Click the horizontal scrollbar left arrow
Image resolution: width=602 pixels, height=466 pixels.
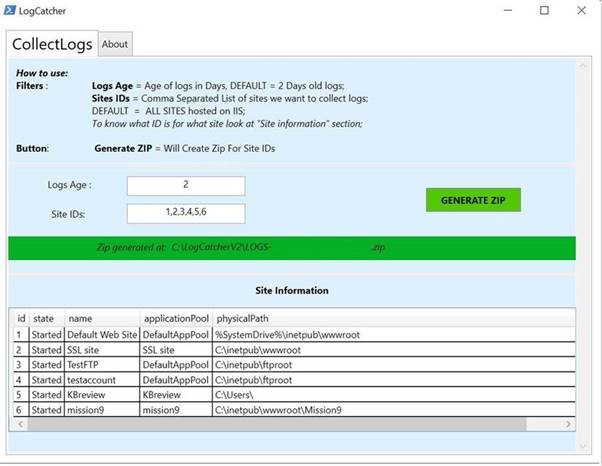(x=20, y=424)
